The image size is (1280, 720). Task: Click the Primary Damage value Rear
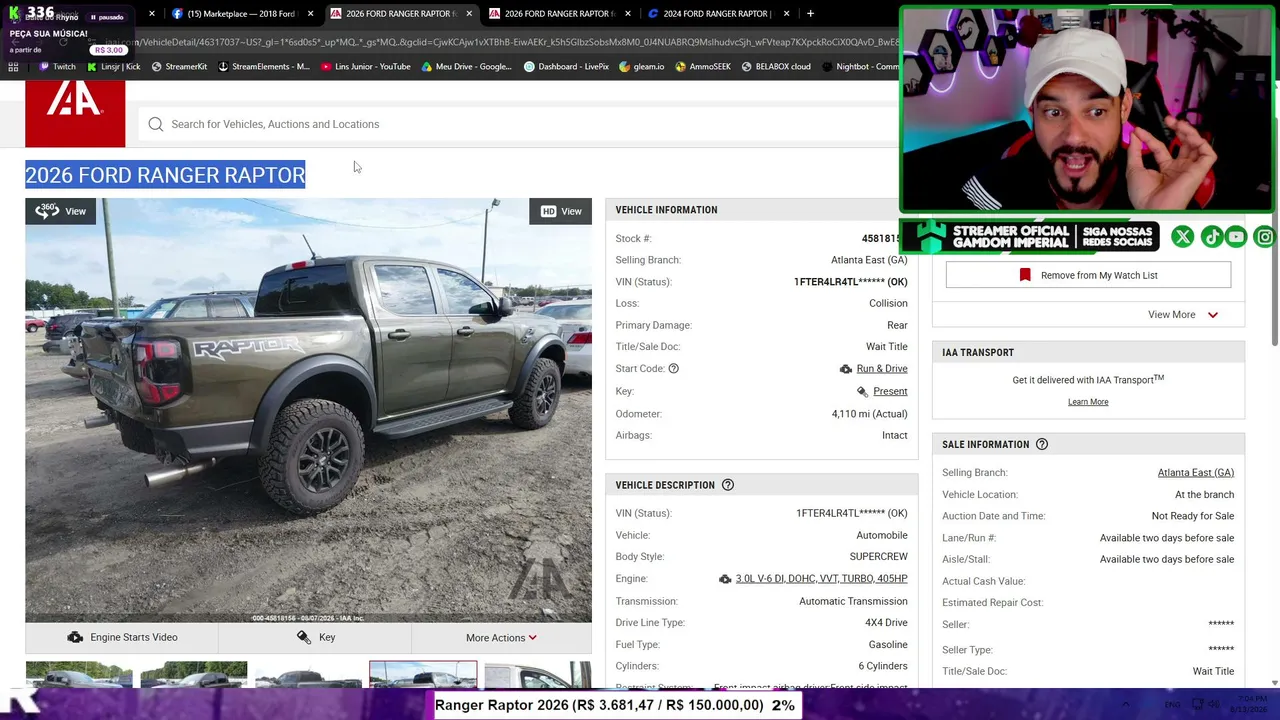coord(897,326)
